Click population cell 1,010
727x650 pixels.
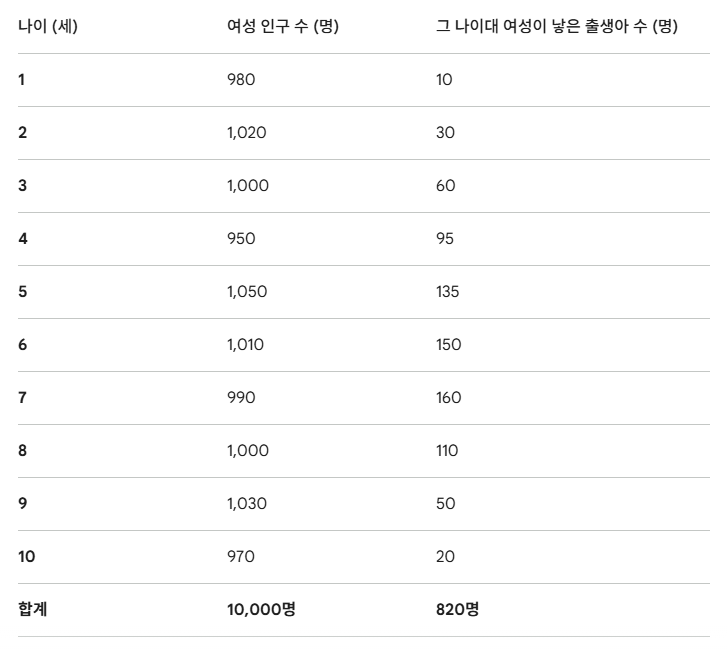(245, 344)
